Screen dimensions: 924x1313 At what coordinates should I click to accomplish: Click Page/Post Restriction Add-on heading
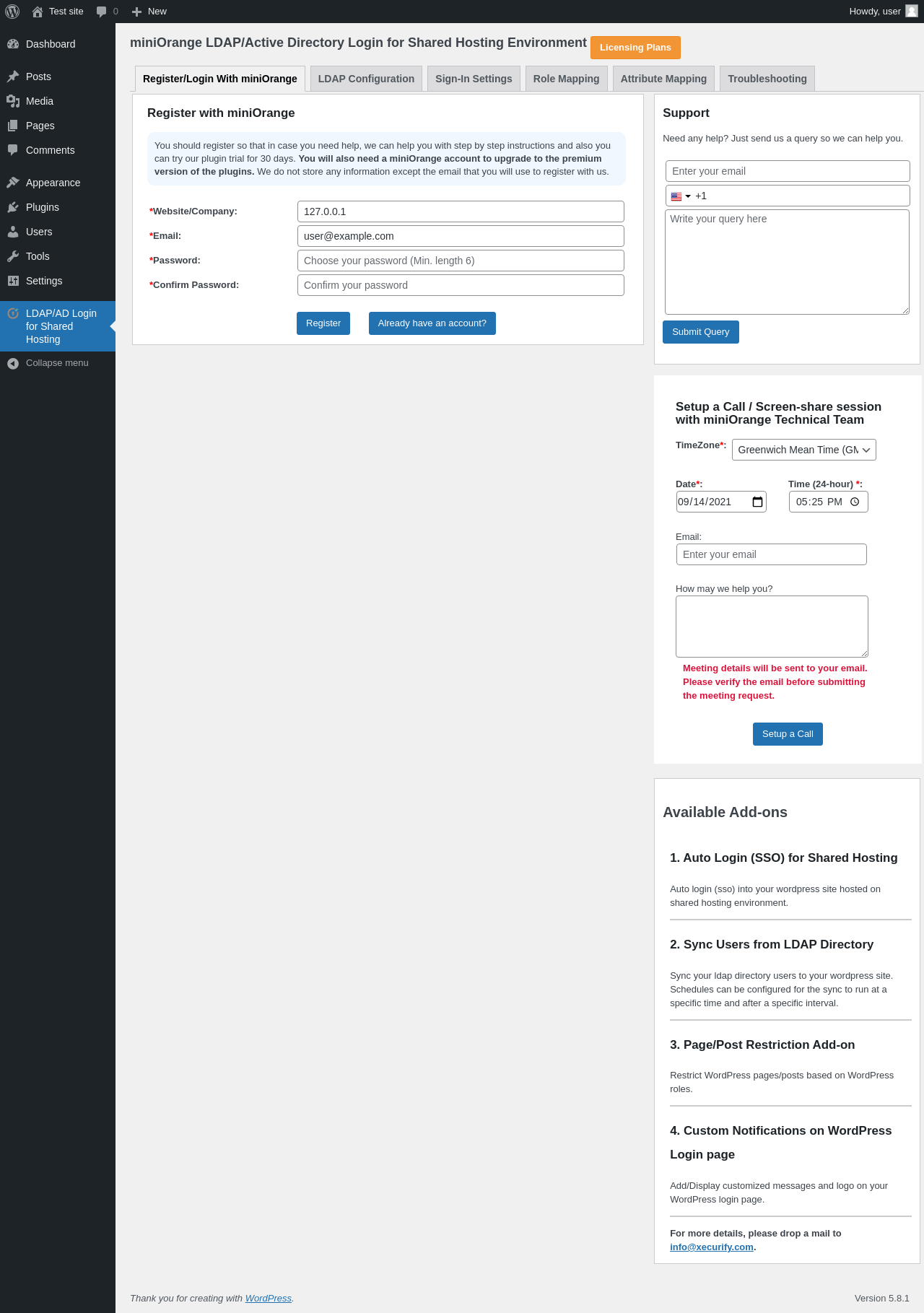(x=762, y=1044)
